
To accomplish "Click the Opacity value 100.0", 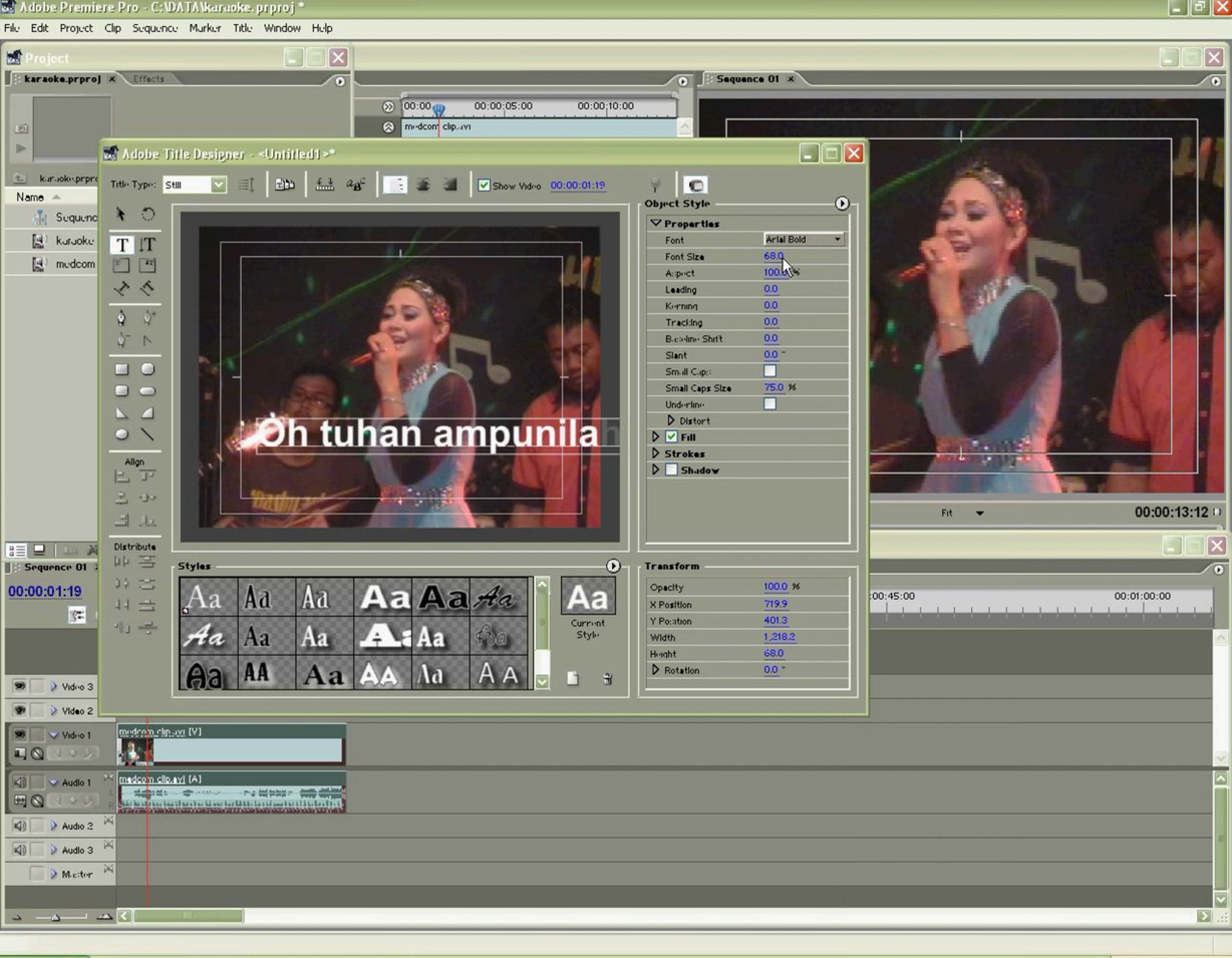I will (x=775, y=587).
